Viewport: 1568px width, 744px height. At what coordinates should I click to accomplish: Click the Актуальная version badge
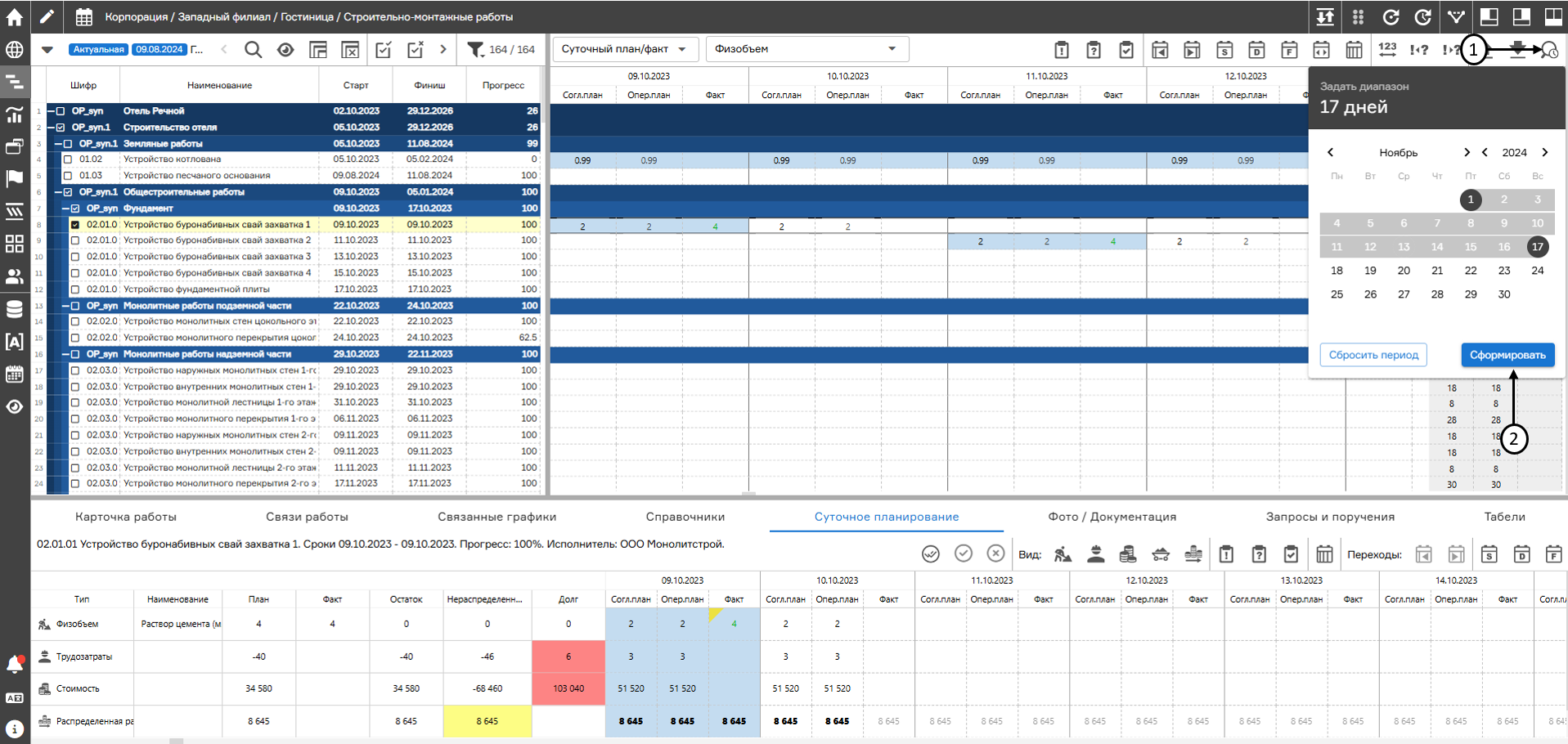(98, 50)
